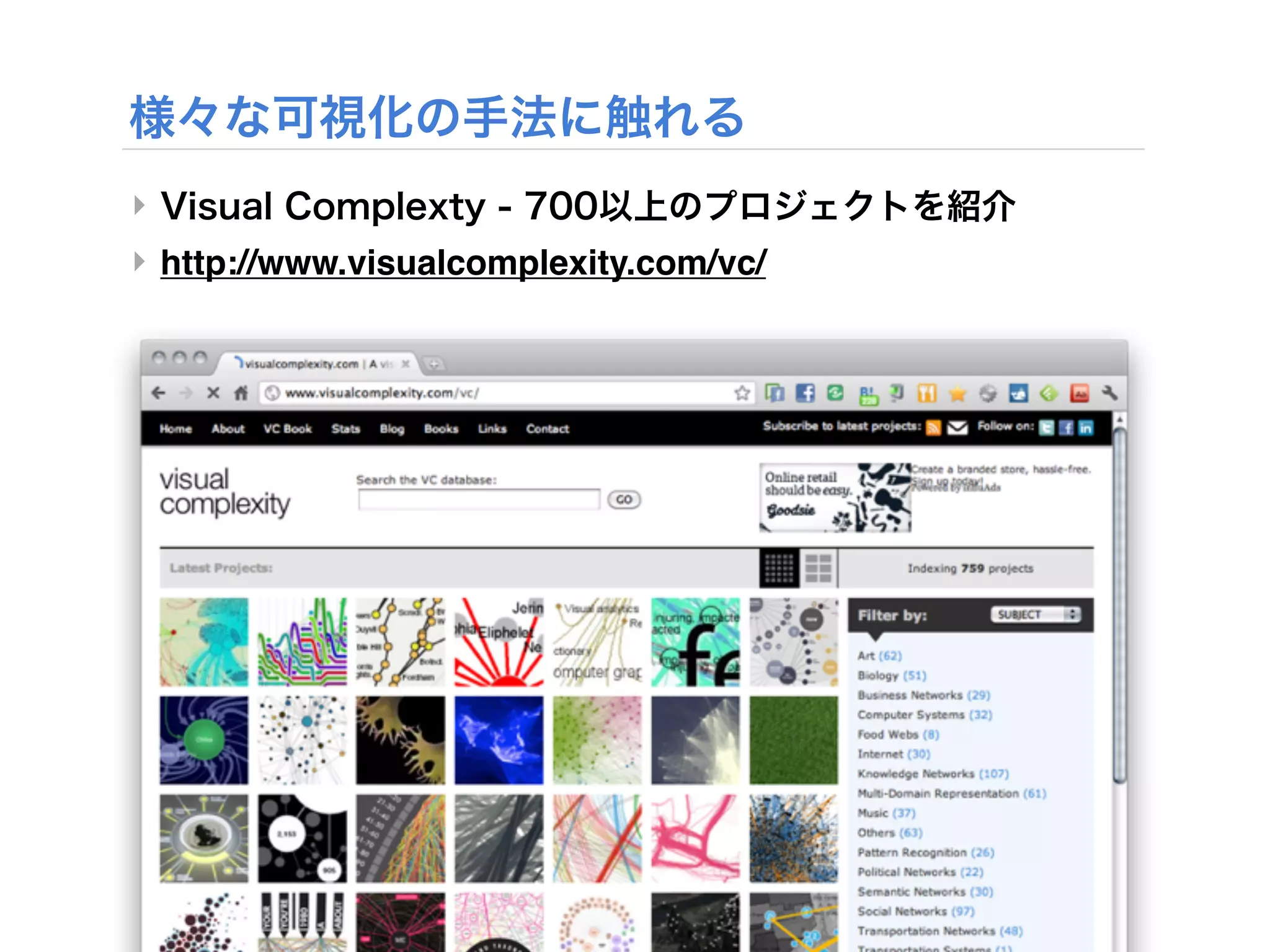Follow on Twitter icon in site header

[x=1046, y=428]
